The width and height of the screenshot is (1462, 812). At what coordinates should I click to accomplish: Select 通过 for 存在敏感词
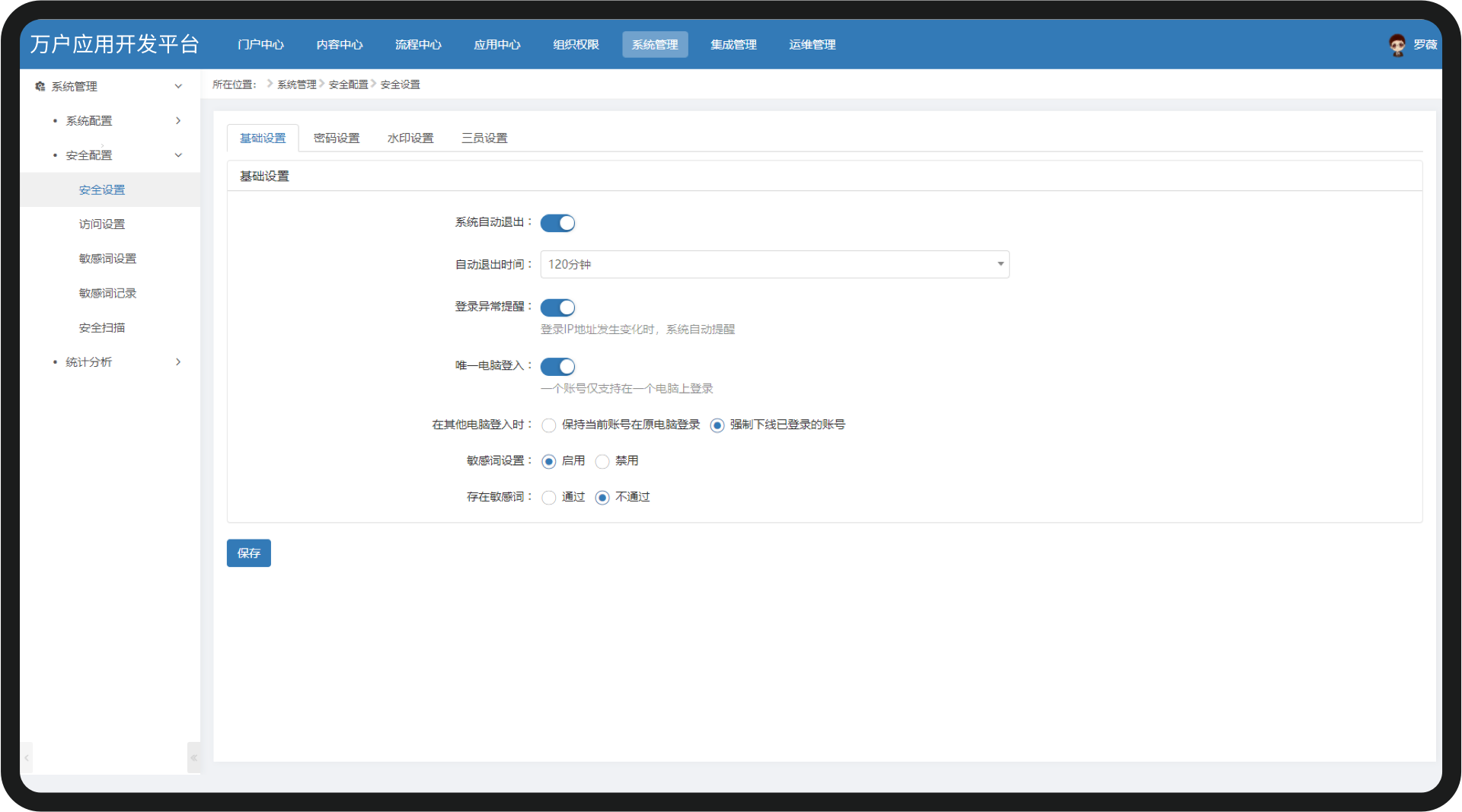tap(549, 498)
